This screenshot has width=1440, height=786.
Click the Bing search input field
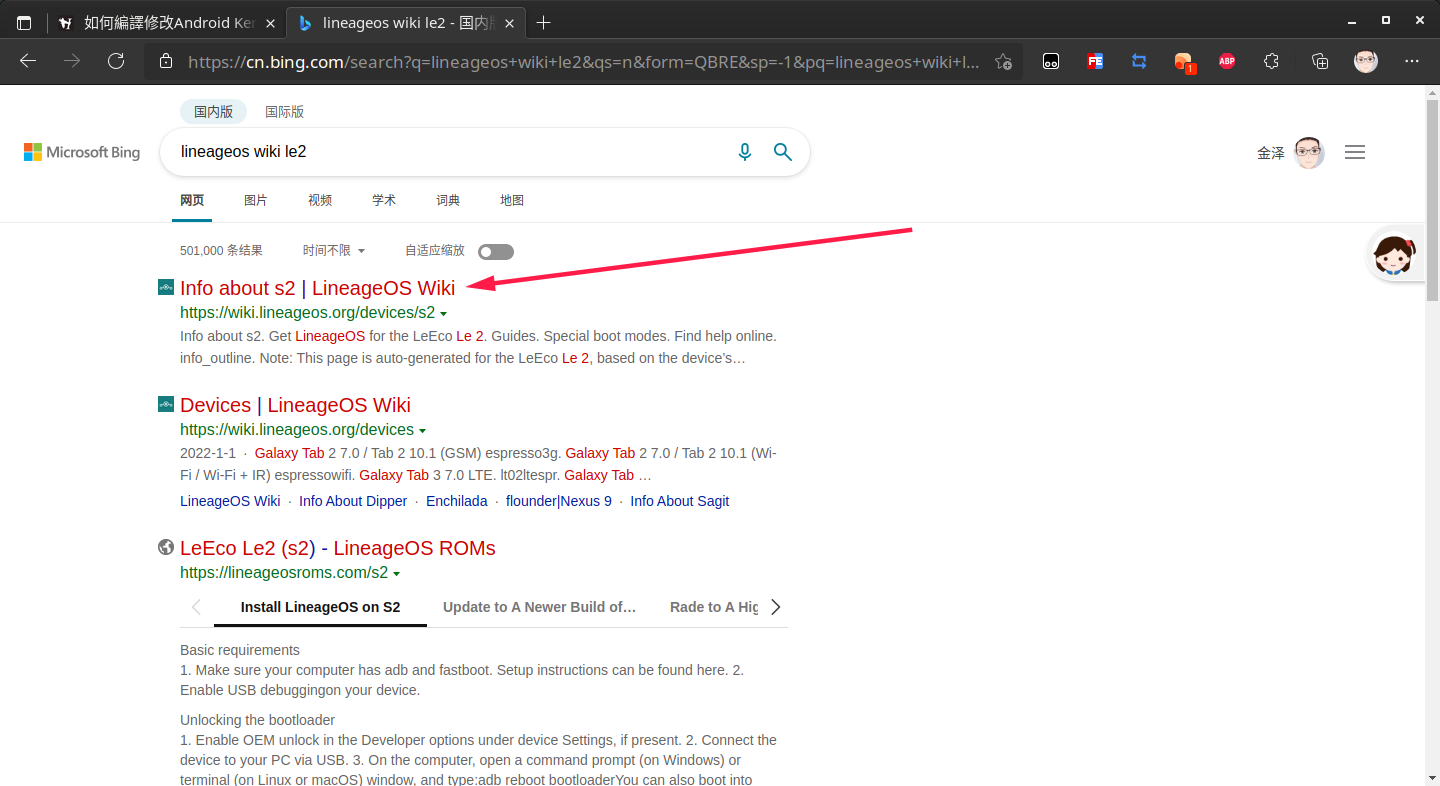click(x=450, y=152)
